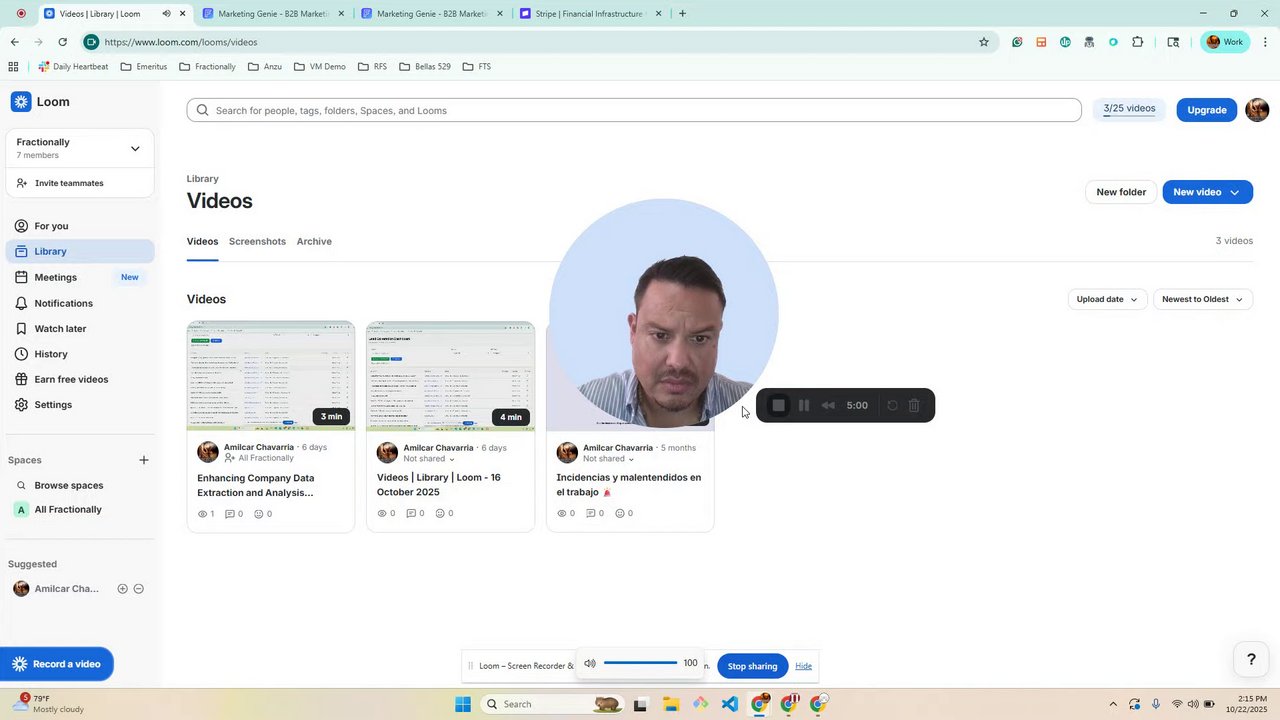Create a New folder
1280x720 pixels.
point(1121,192)
